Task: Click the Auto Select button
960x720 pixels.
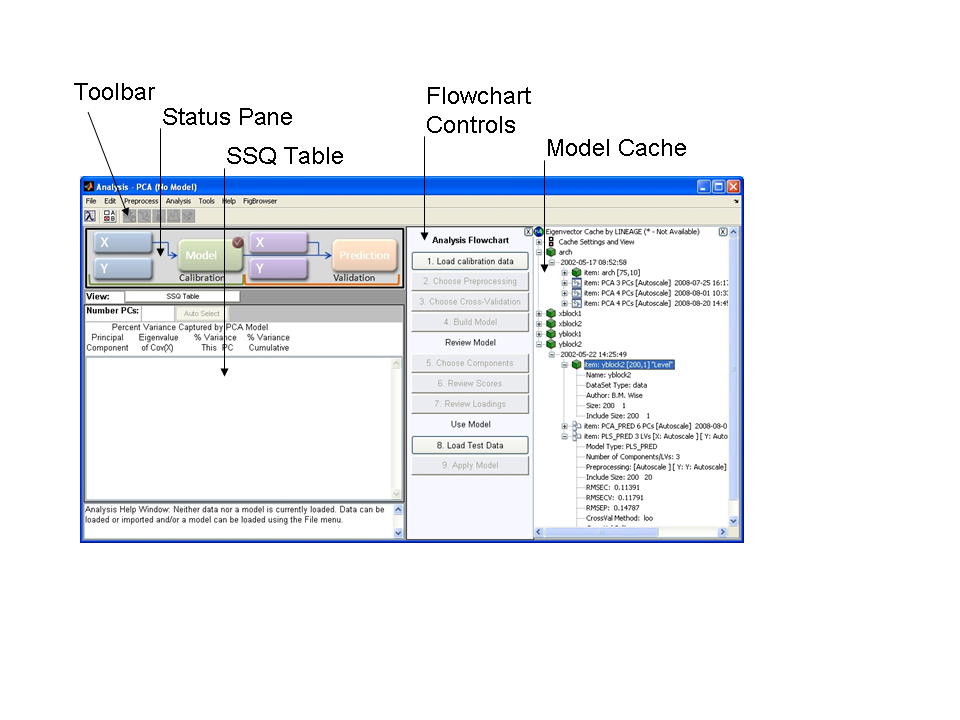Action: pyautogui.click(x=201, y=313)
